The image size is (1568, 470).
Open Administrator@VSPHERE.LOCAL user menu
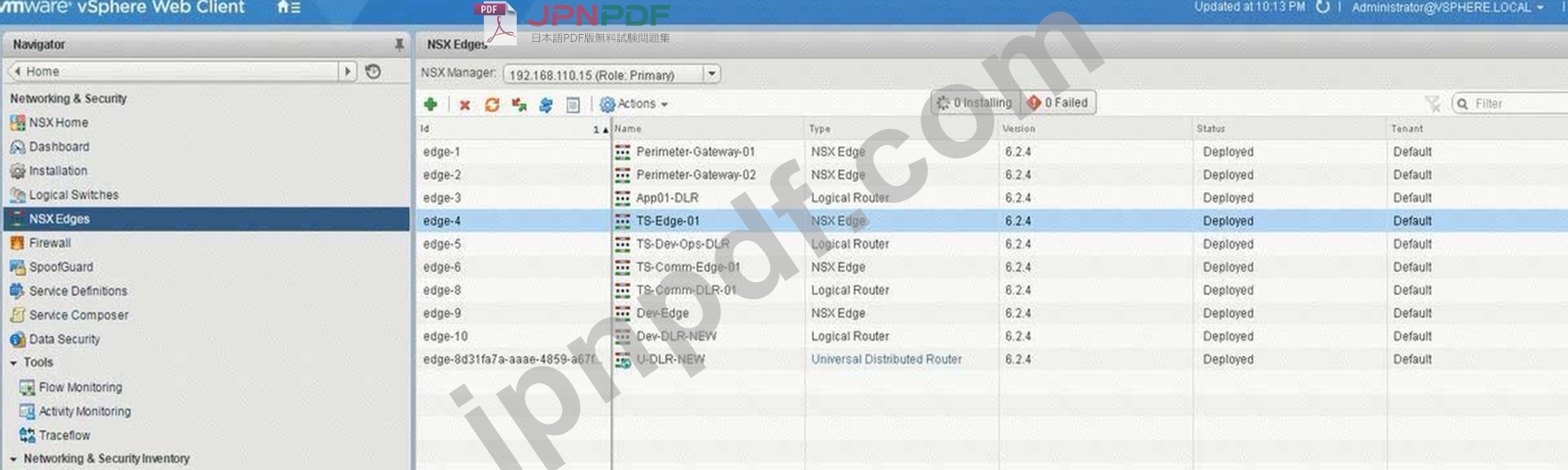click(x=1447, y=7)
